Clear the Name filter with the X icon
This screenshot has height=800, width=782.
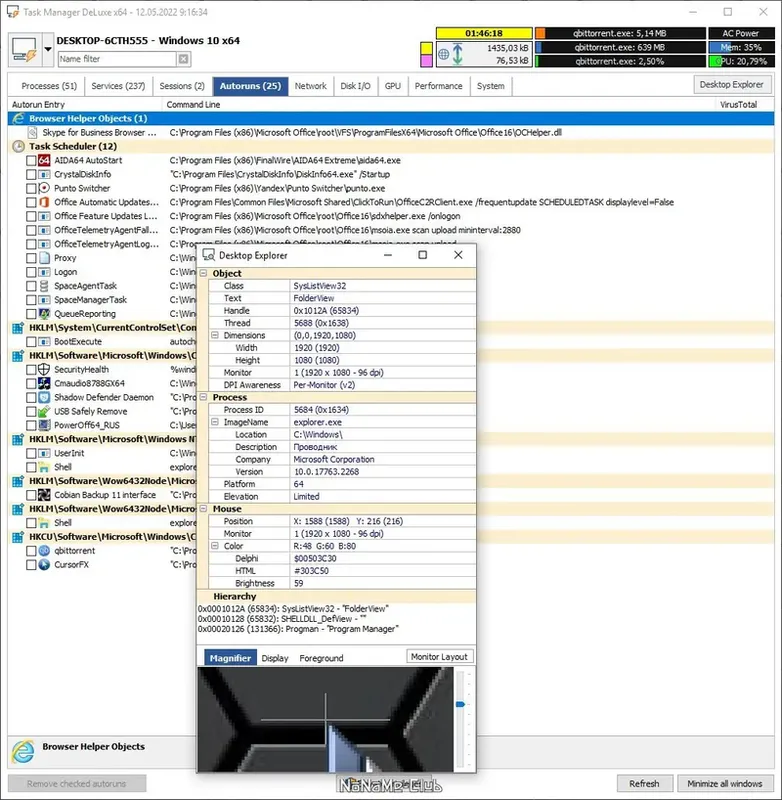click(x=183, y=59)
